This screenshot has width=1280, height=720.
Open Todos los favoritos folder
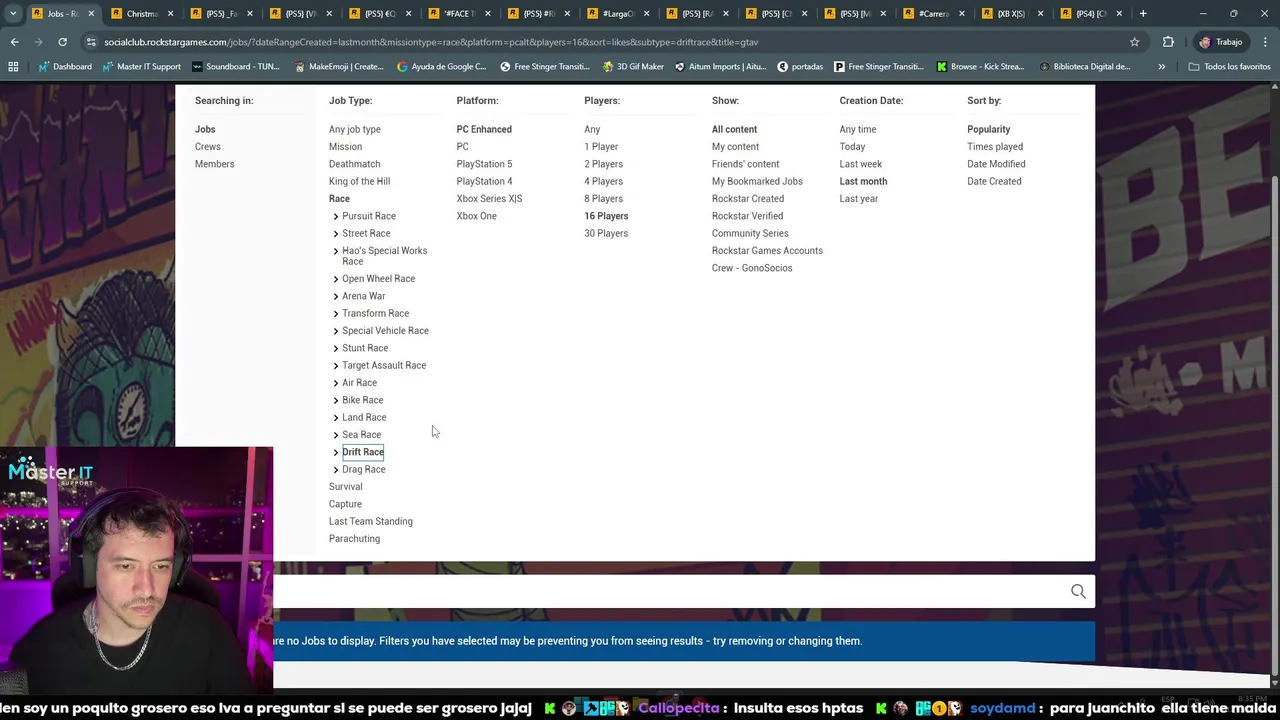[x=1229, y=67]
